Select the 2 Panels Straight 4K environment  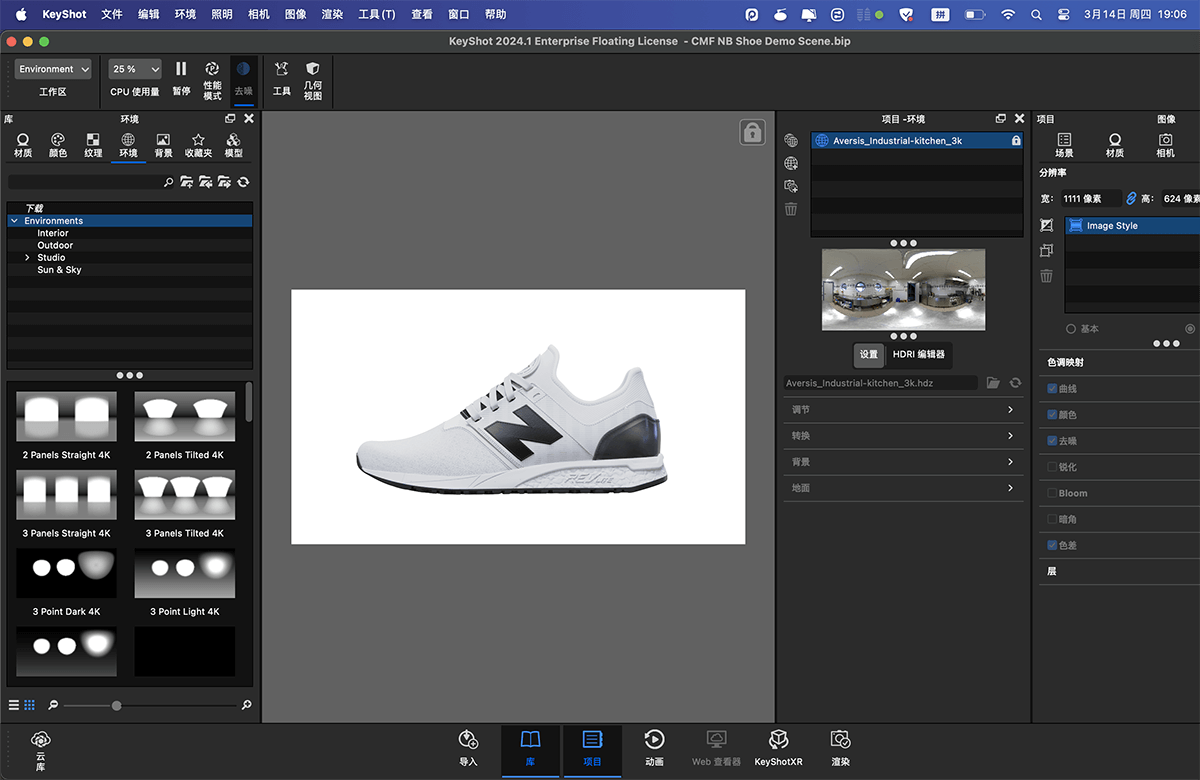[x=66, y=426]
